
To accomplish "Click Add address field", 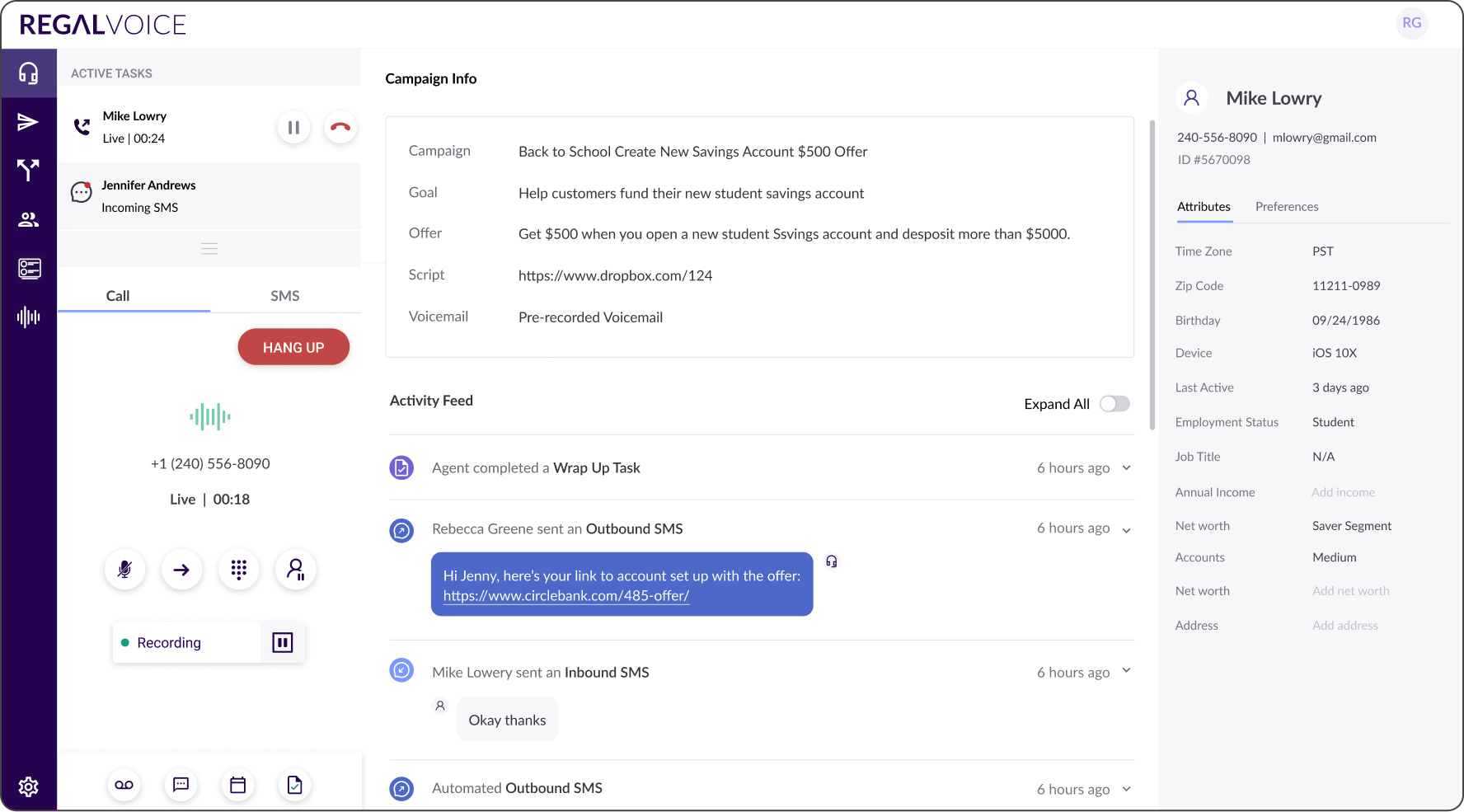I will (x=1345, y=626).
